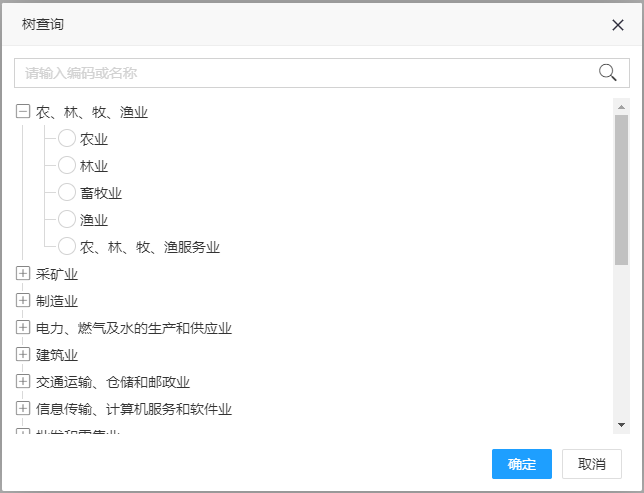Select 农、林、牧、渔服务业 radio button

tap(67, 247)
